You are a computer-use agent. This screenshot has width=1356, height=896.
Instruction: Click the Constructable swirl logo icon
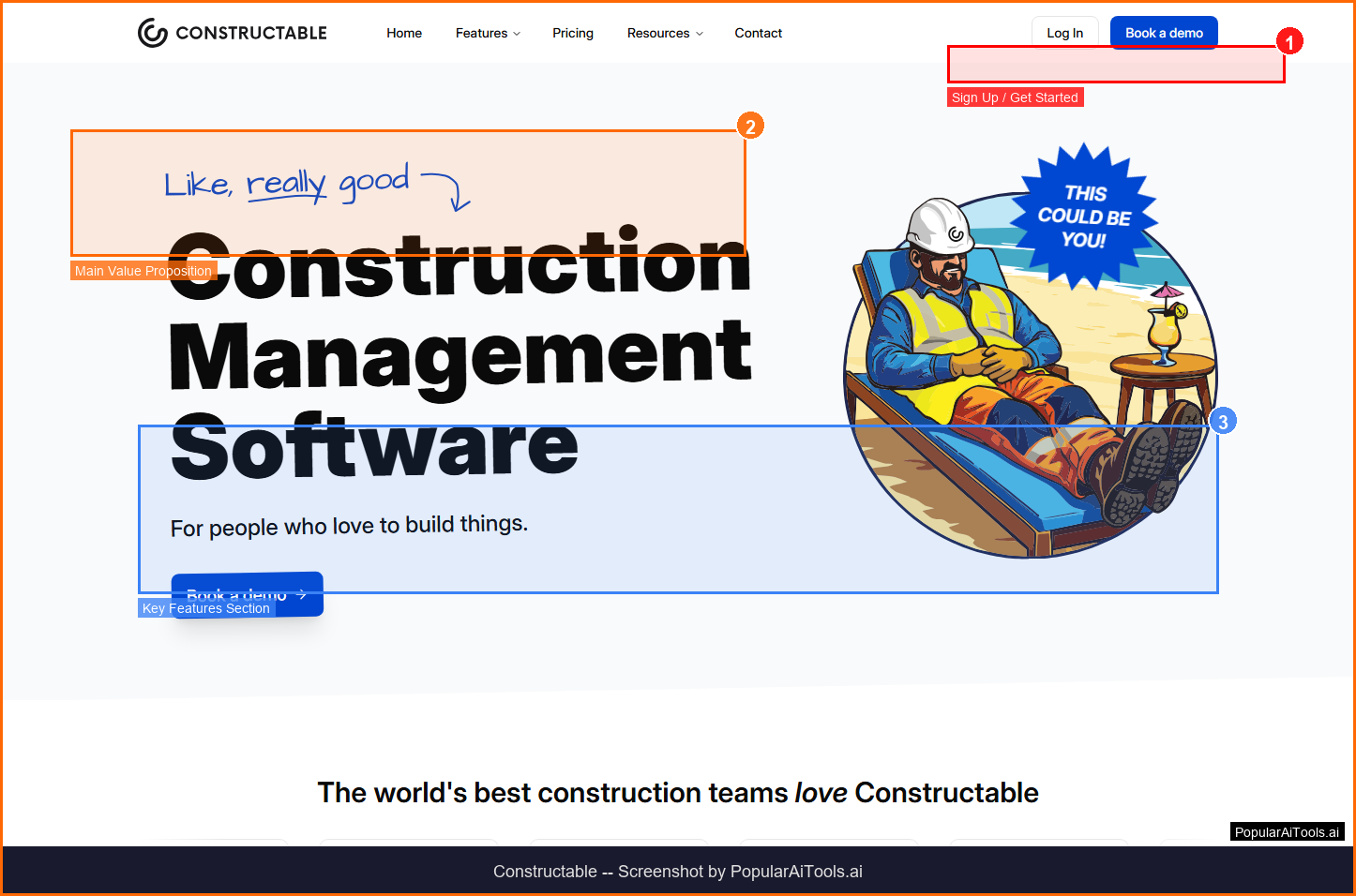(152, 33)
